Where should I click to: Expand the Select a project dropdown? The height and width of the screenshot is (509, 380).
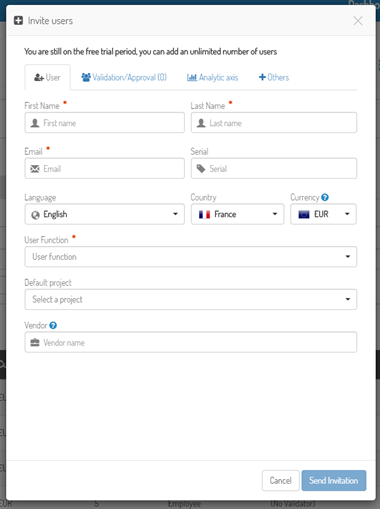click(x=191, y=299)
